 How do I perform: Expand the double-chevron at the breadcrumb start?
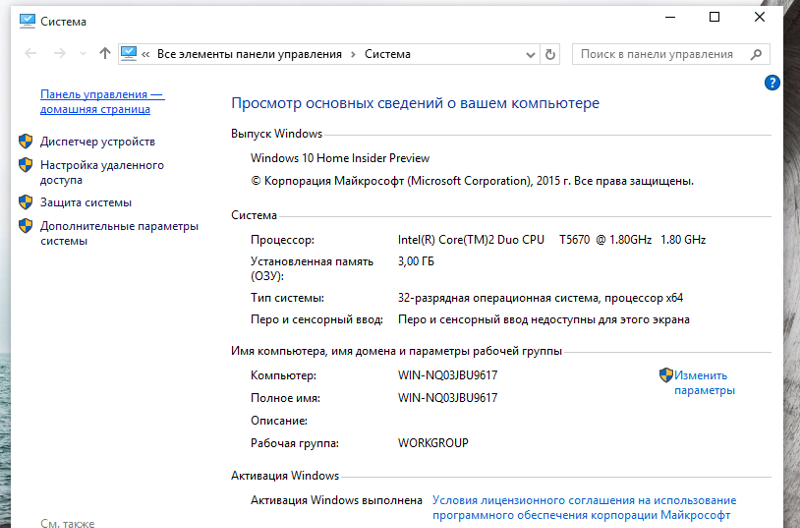coord(147,54)
